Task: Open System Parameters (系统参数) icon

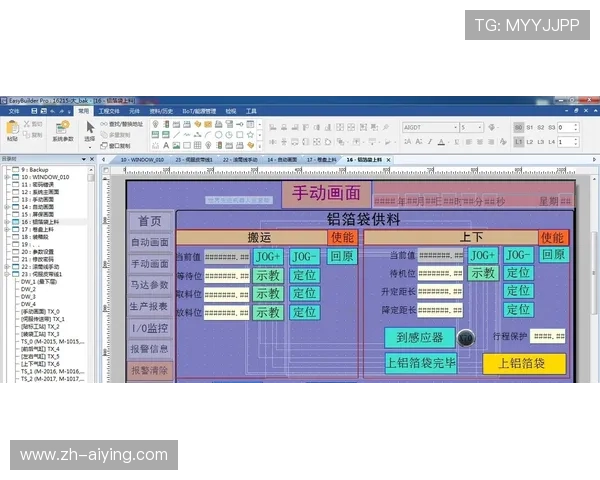Action: [x=63, y=127]
